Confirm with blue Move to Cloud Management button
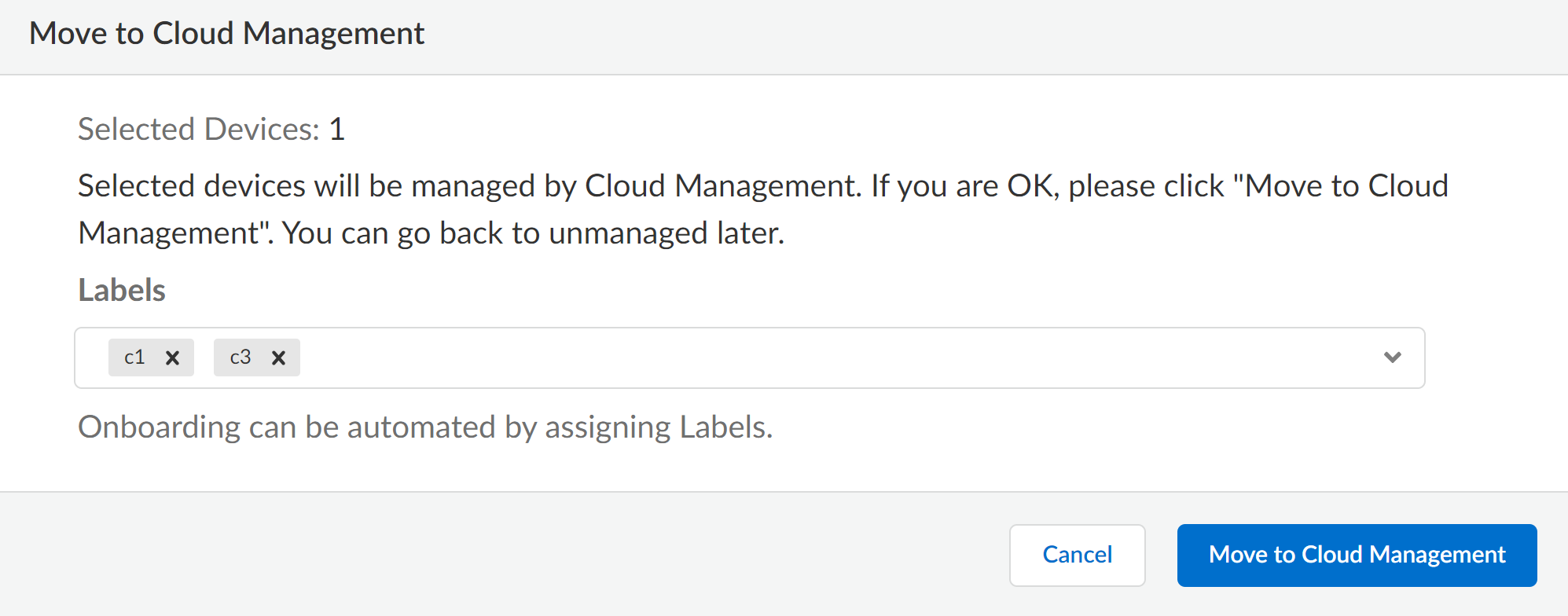Screen dimensions: 1568x616 pos(1357,555)
